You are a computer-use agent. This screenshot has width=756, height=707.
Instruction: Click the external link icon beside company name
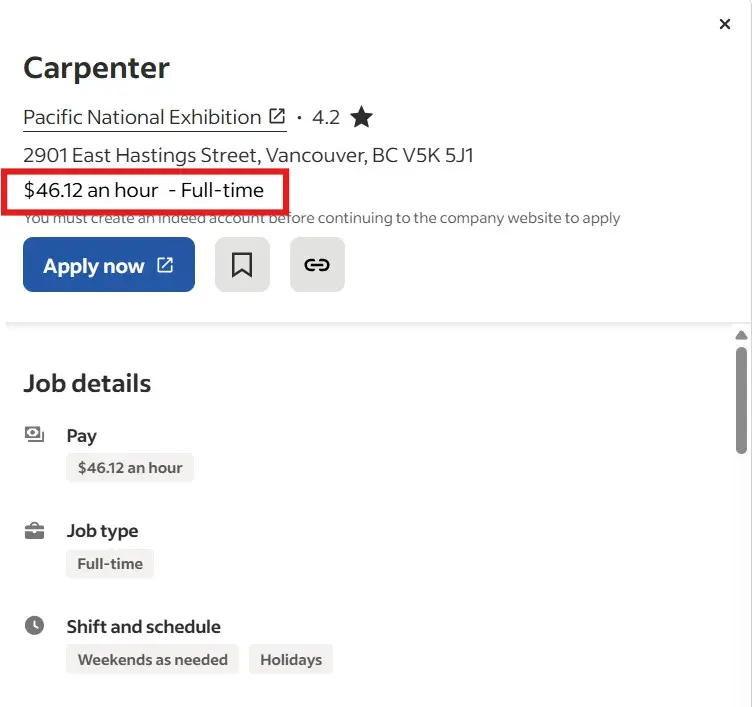coord(277,117)
